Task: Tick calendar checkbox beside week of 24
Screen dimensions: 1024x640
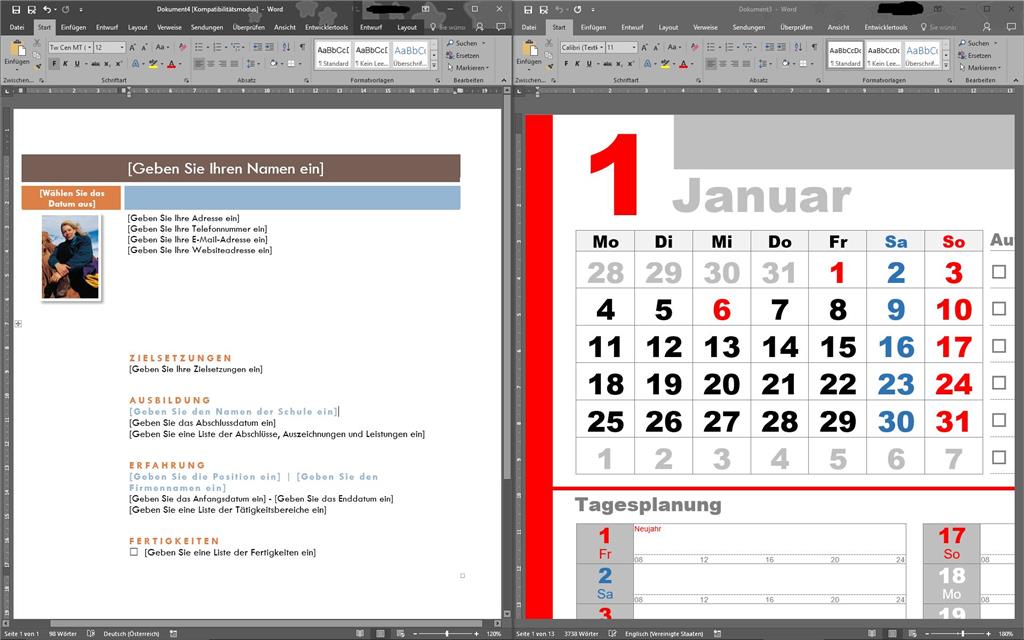Action: [999, 383]
